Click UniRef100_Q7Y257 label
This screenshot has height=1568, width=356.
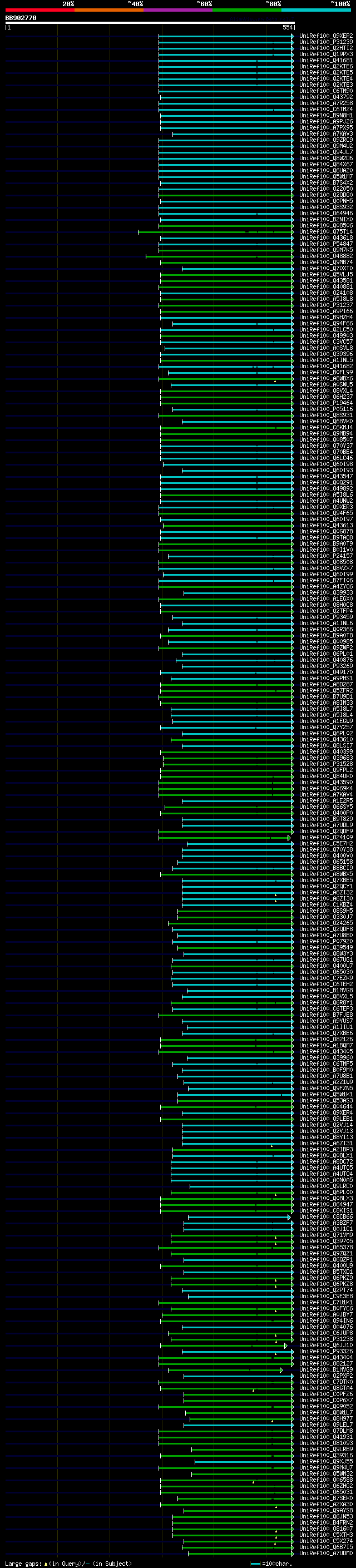click(325, 728)
